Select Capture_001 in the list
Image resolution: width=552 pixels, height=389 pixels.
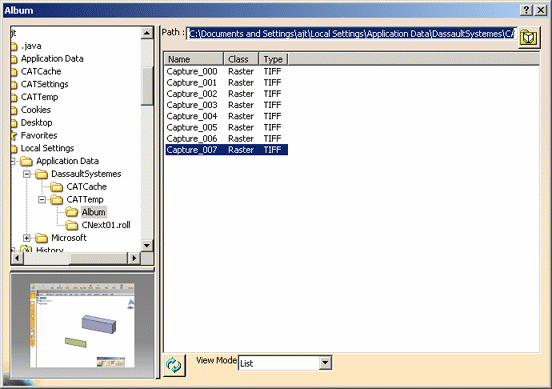[x=227, y=83]
